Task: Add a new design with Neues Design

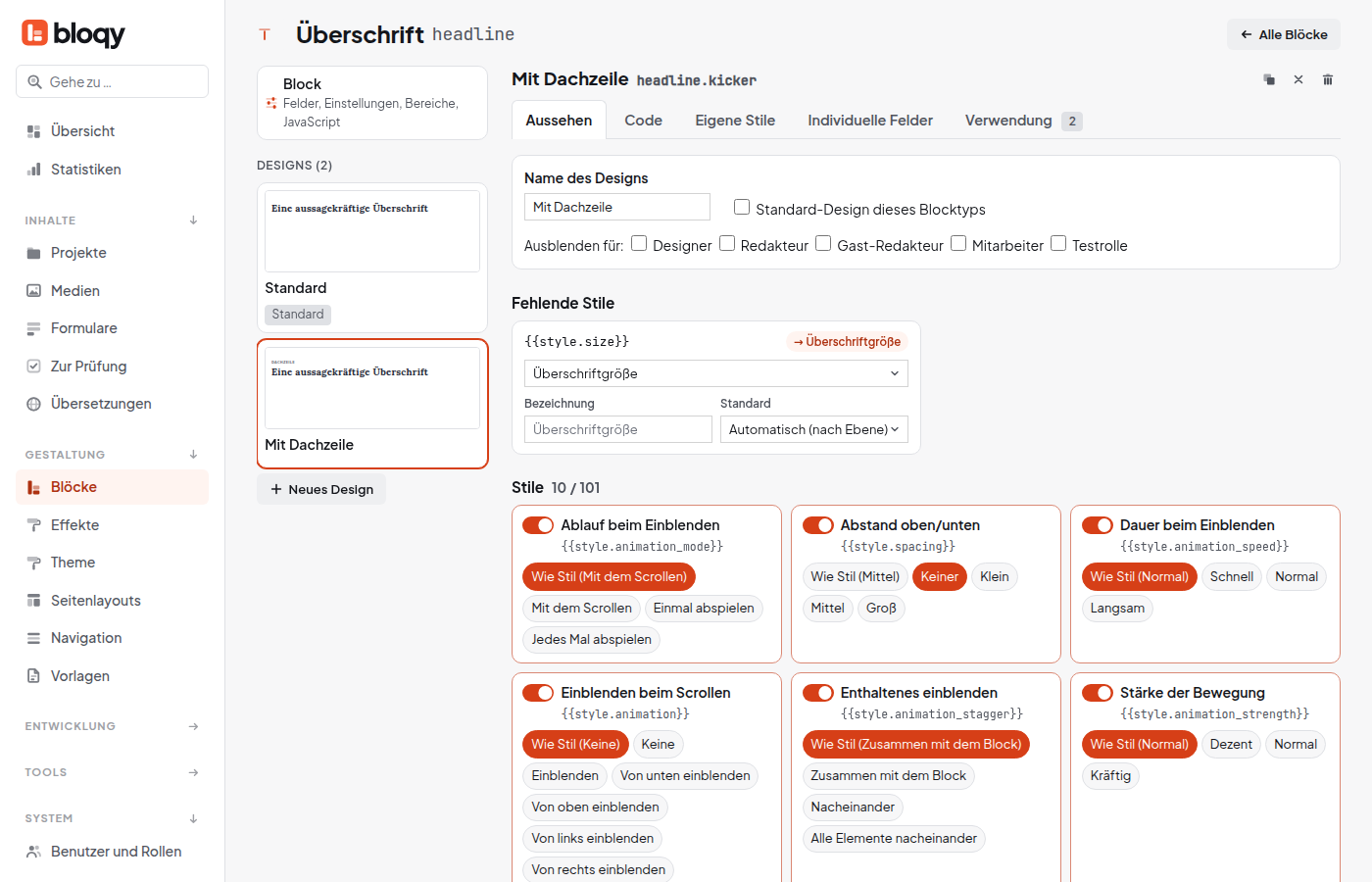Action: pyautogui.click(x=321, y=489)
